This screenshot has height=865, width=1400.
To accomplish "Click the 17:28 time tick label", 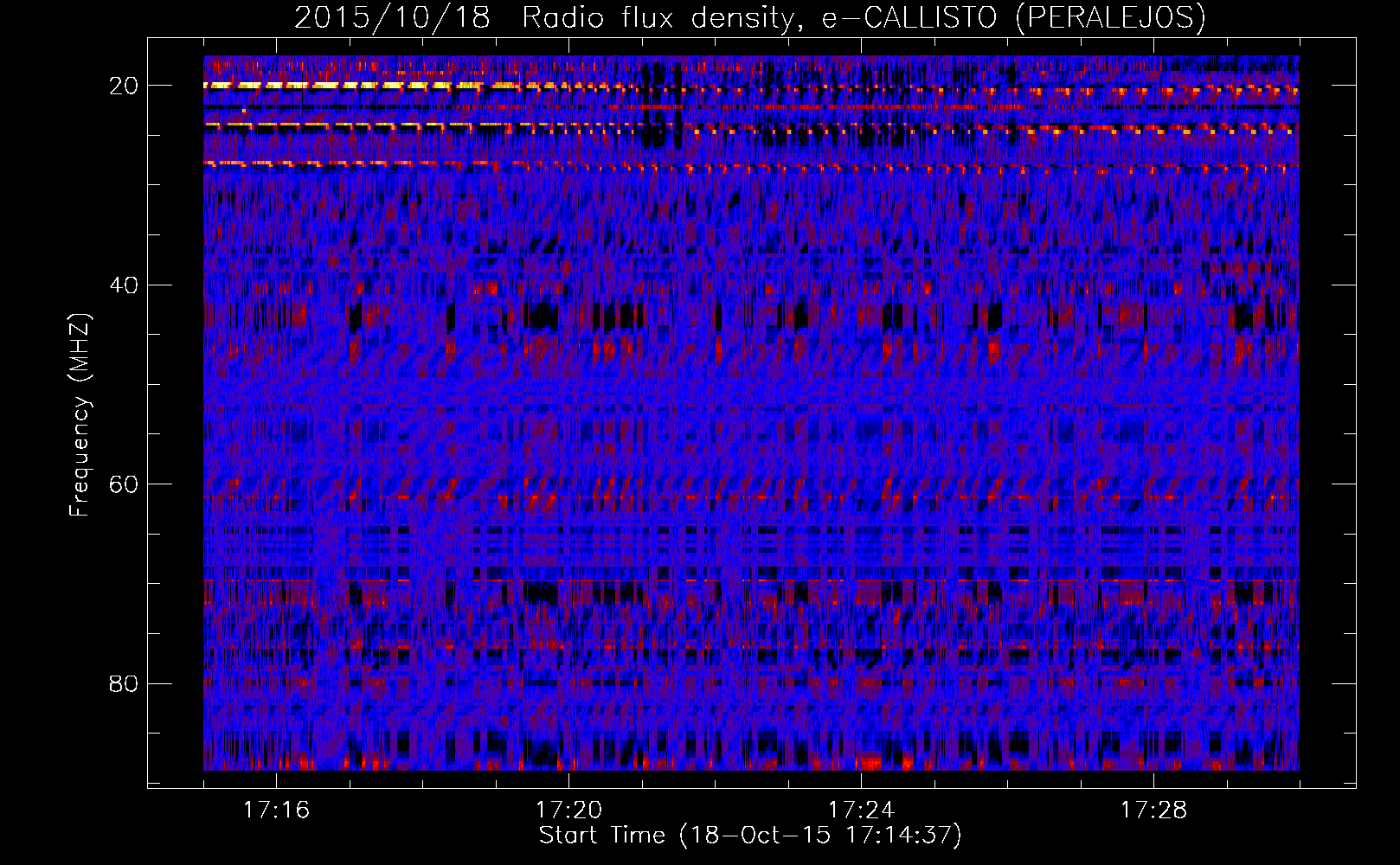I will [x=1153, y=811].
